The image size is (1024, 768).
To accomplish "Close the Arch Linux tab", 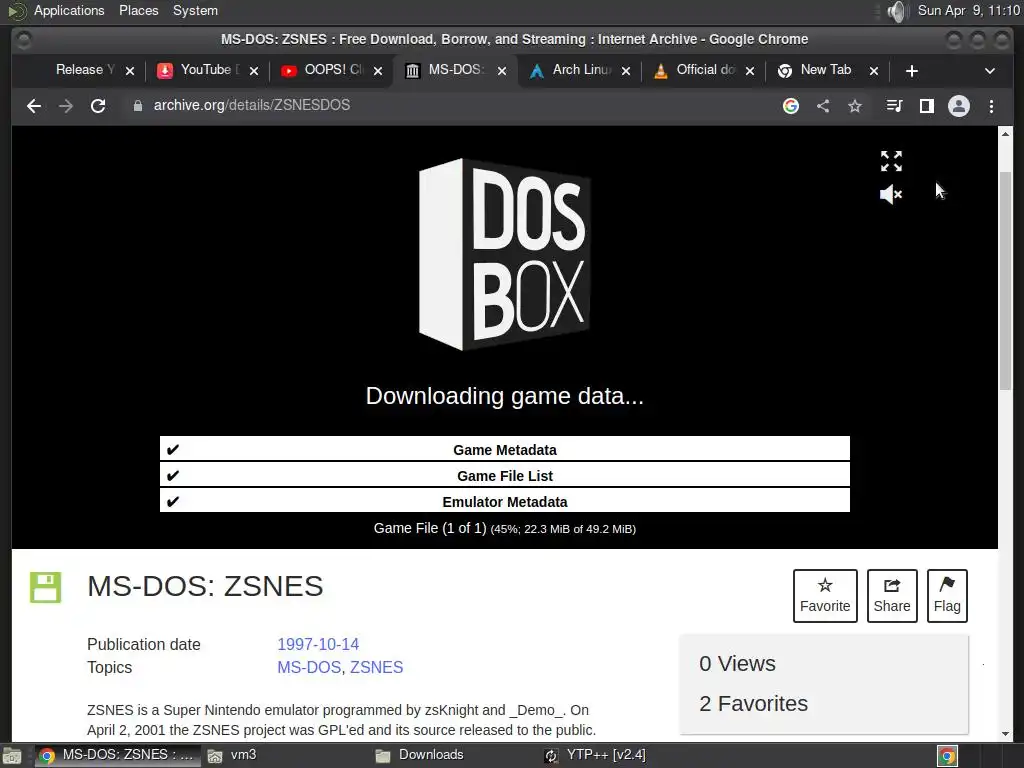I will coord(626,71).
